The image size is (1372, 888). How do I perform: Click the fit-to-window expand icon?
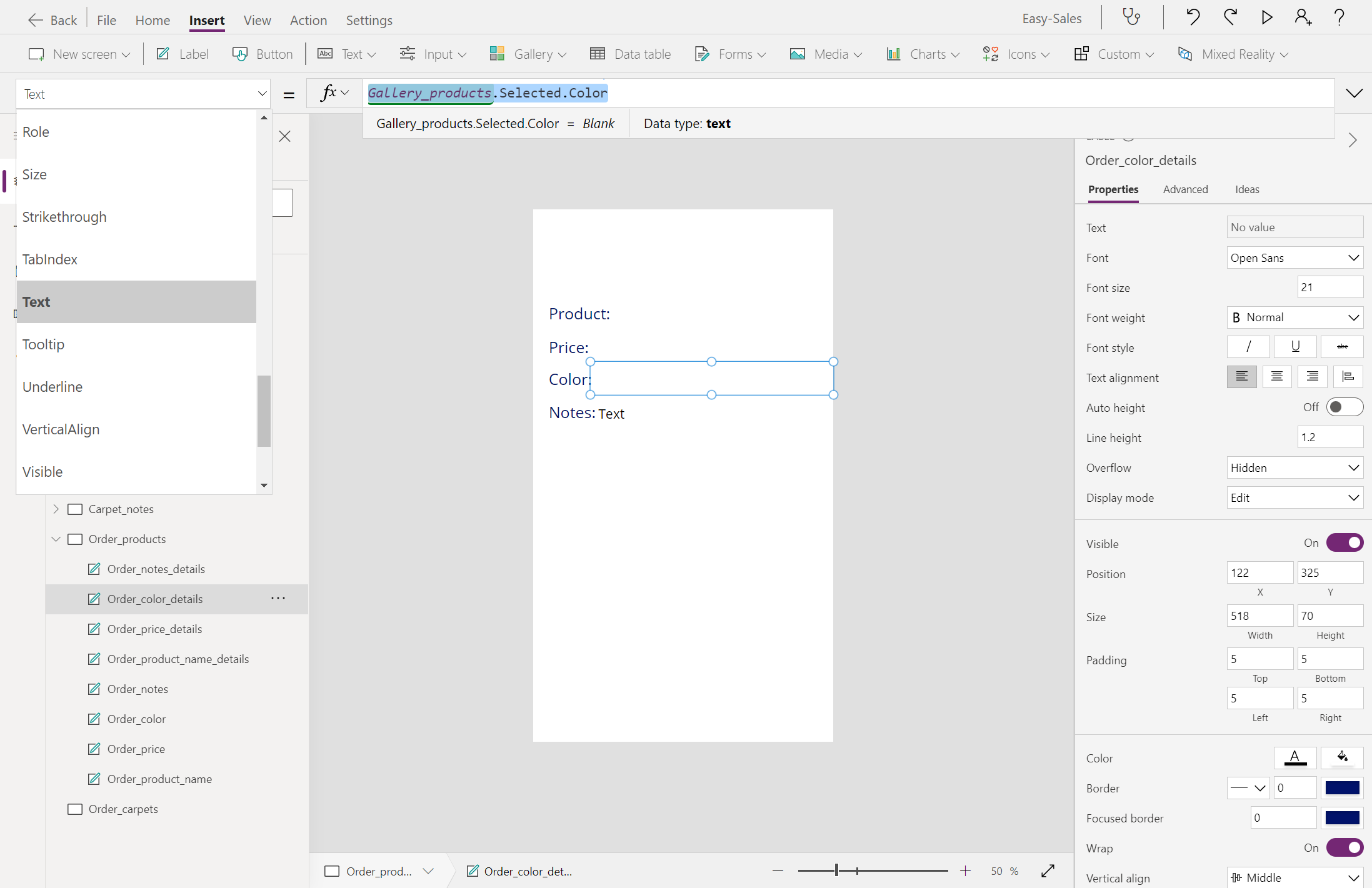coord(1048,871)
